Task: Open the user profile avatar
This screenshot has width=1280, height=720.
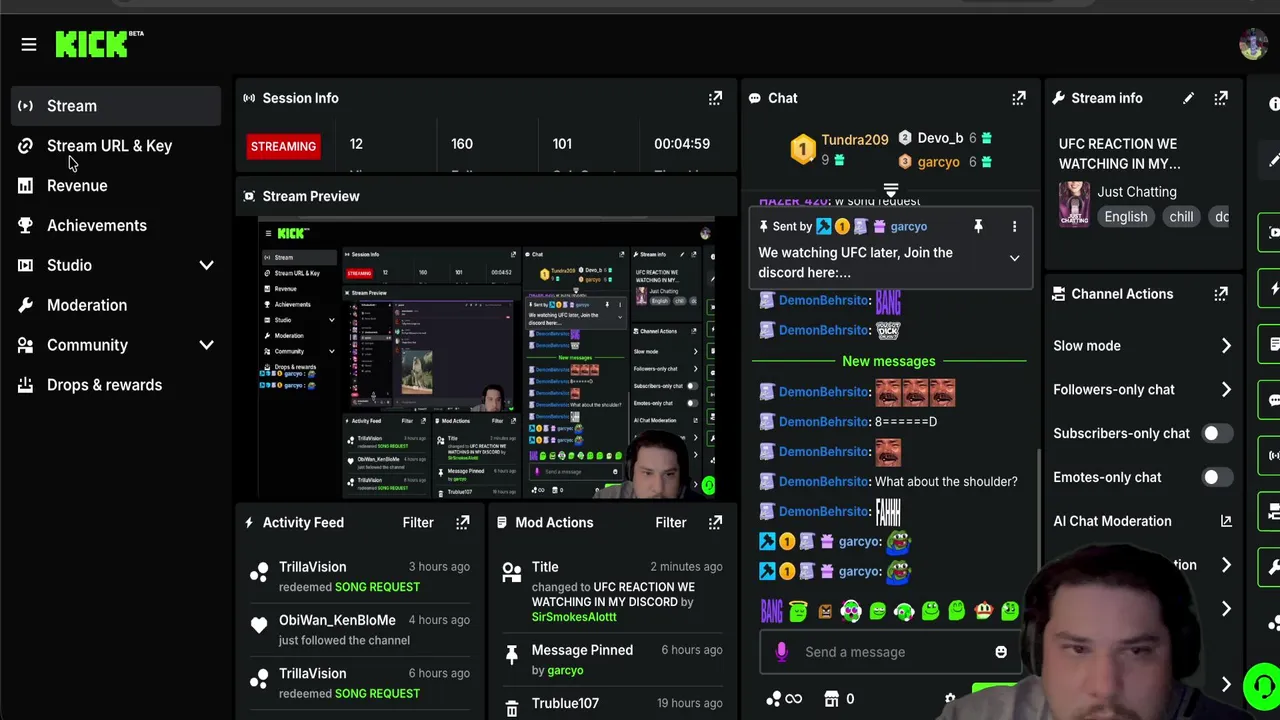Action: tap(1253, 44)
